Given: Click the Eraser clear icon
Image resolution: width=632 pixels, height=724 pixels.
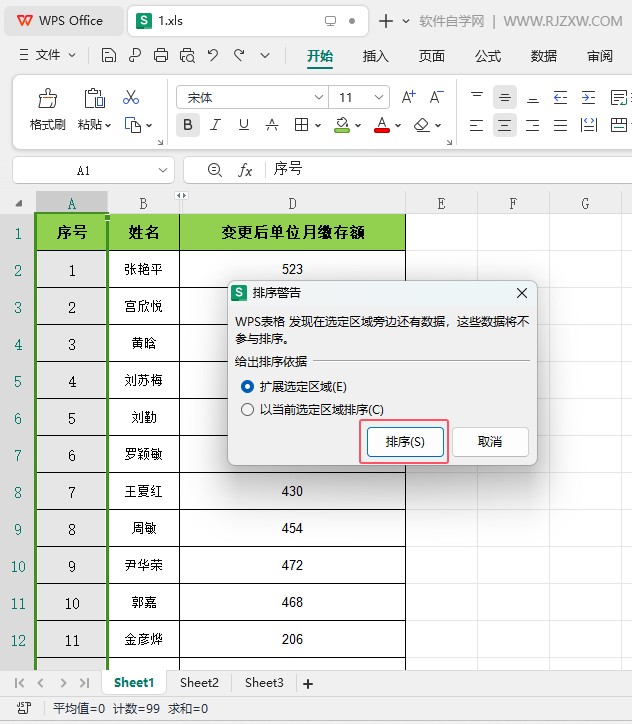Looking at the screenshot, I should coord(421,125).
